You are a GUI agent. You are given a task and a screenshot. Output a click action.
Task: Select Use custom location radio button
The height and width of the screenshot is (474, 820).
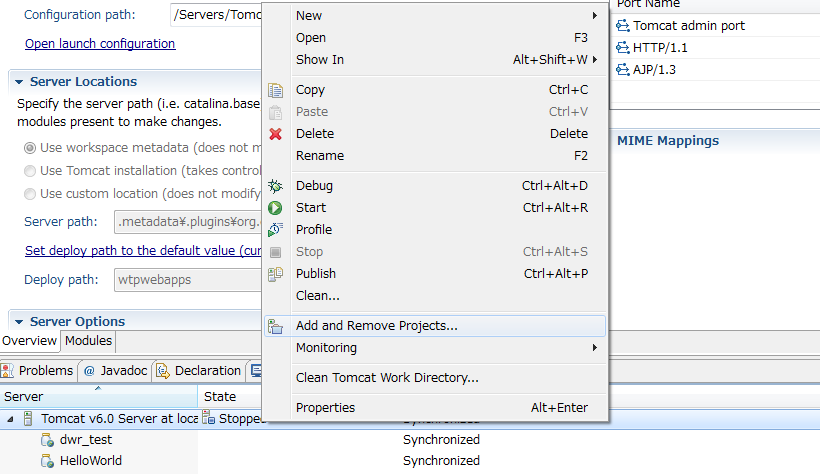coord(30,194)
